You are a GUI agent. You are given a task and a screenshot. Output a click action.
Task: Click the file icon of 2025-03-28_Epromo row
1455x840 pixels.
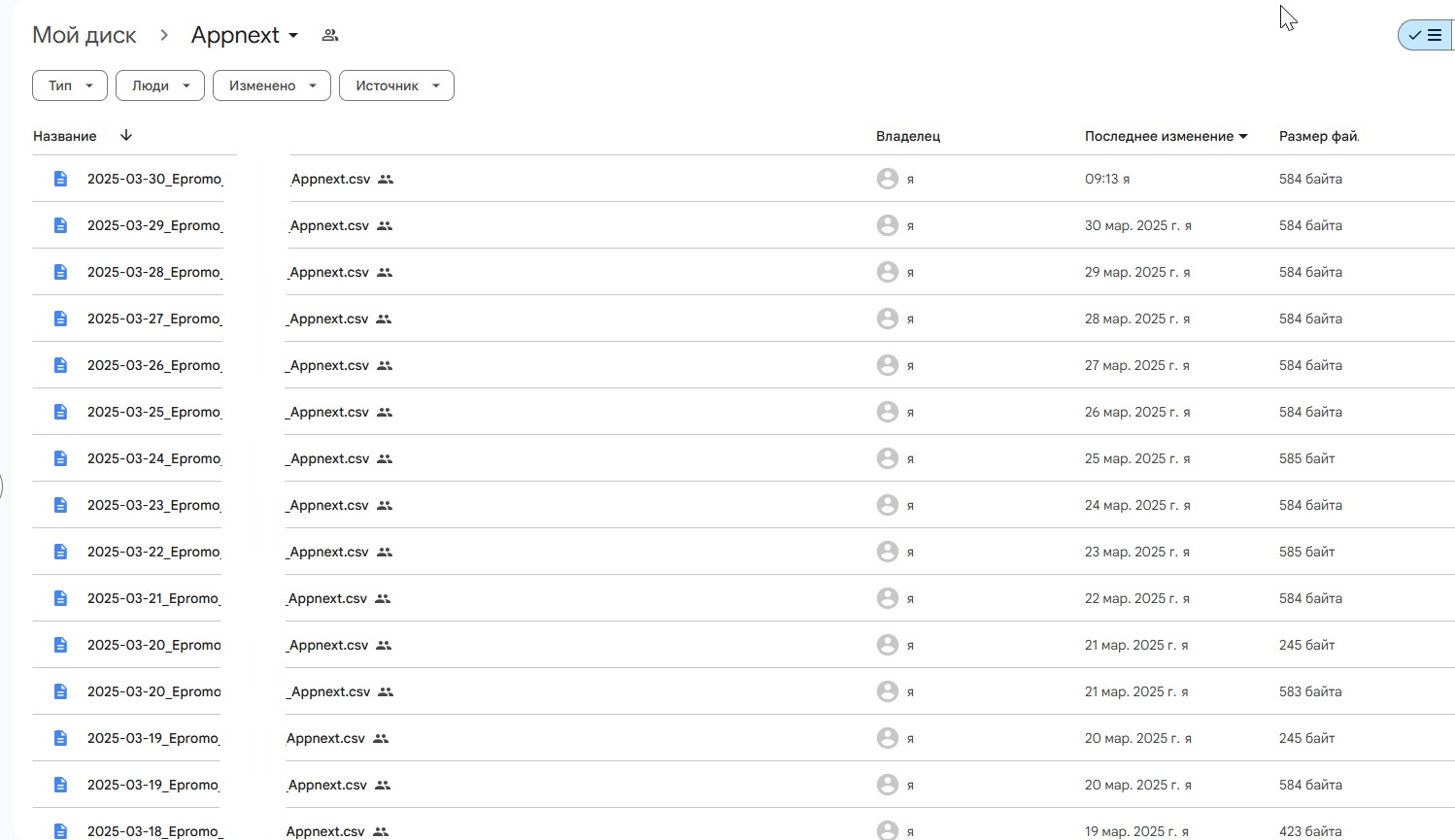(60, 272)
